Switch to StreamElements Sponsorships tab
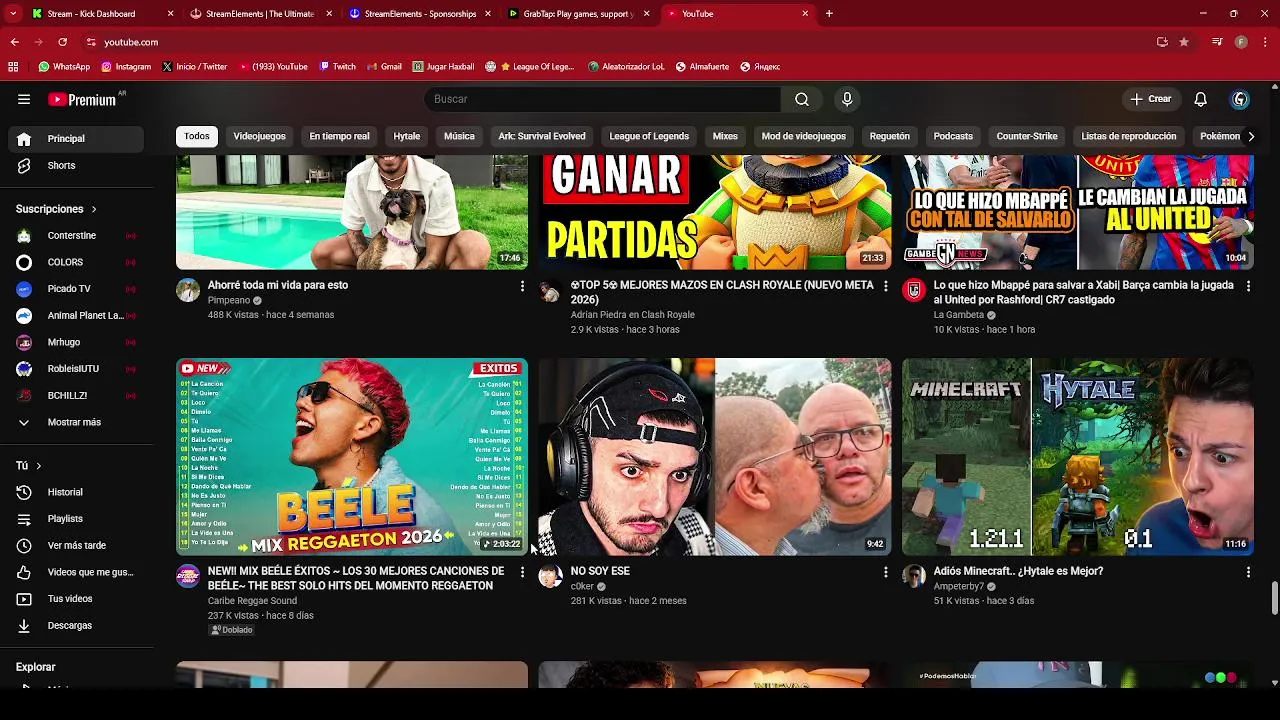 pos(420,14)
